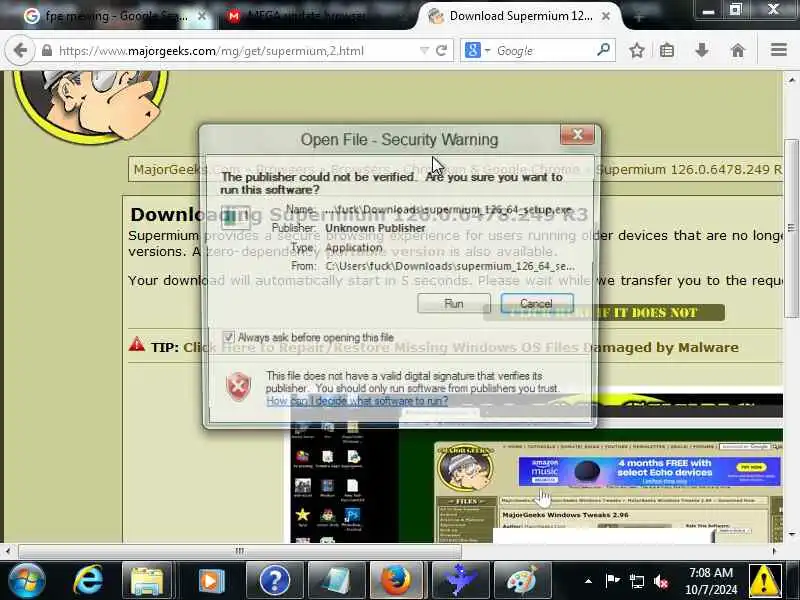This screenshot has width=800, height=600.
Task: Click the Firefox back arrow button
Action: tap(20, 51)
